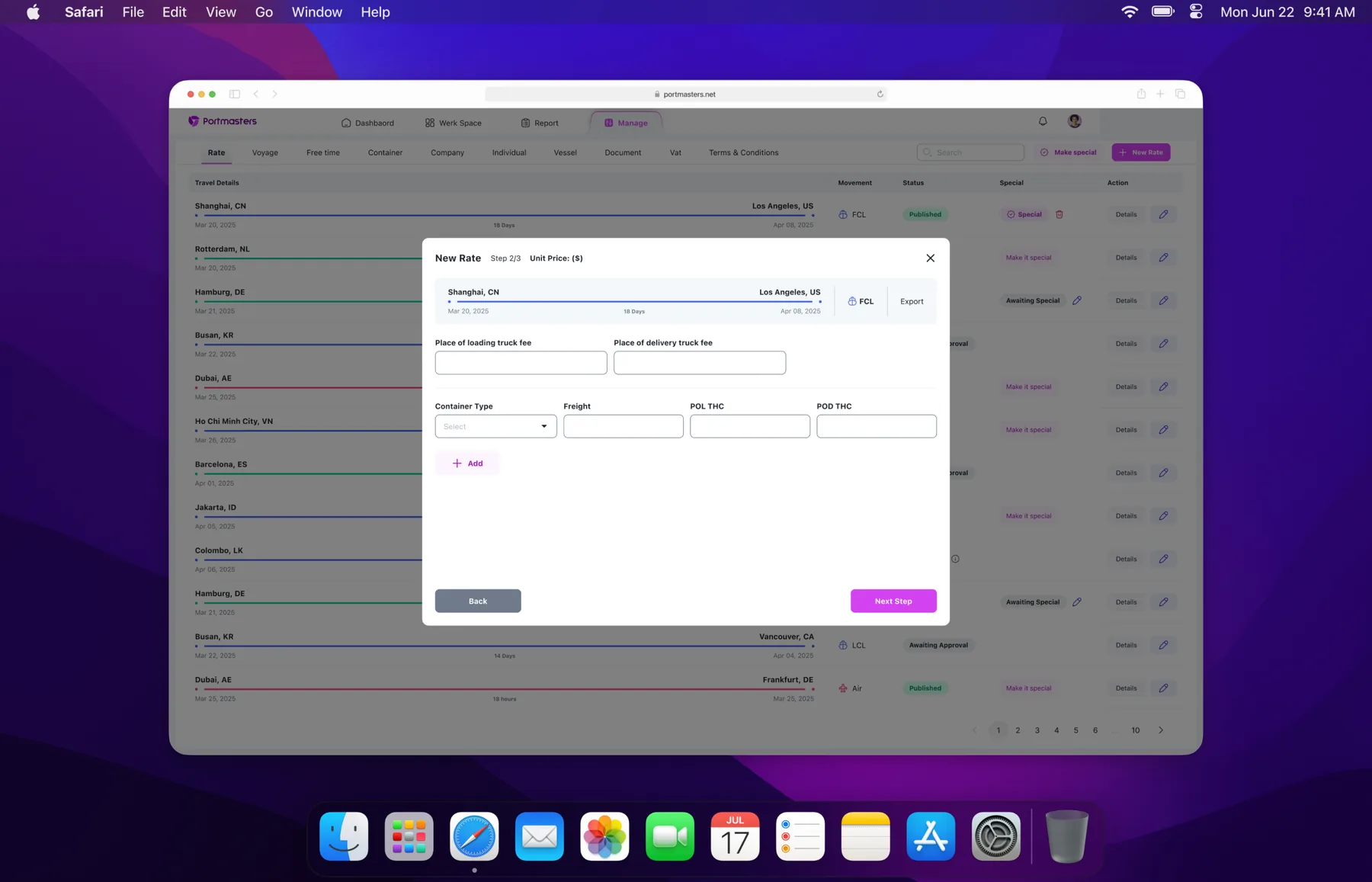The width and height of the screenshot is (1372, 882).
Task: Click the Place of loading truck fee field
Action: 521,363
